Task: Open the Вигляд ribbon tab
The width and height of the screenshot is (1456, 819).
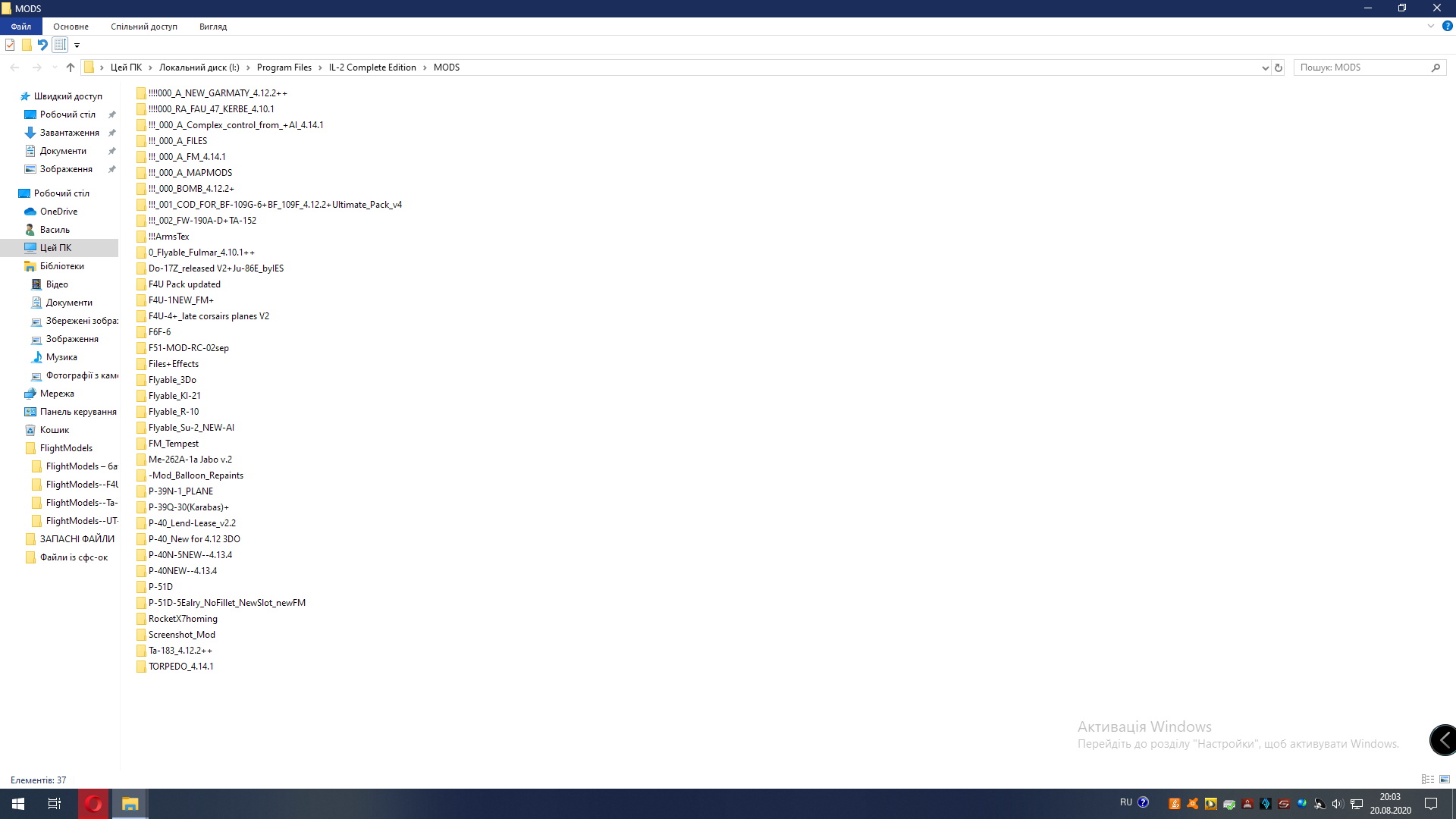Action: point(213,27)
